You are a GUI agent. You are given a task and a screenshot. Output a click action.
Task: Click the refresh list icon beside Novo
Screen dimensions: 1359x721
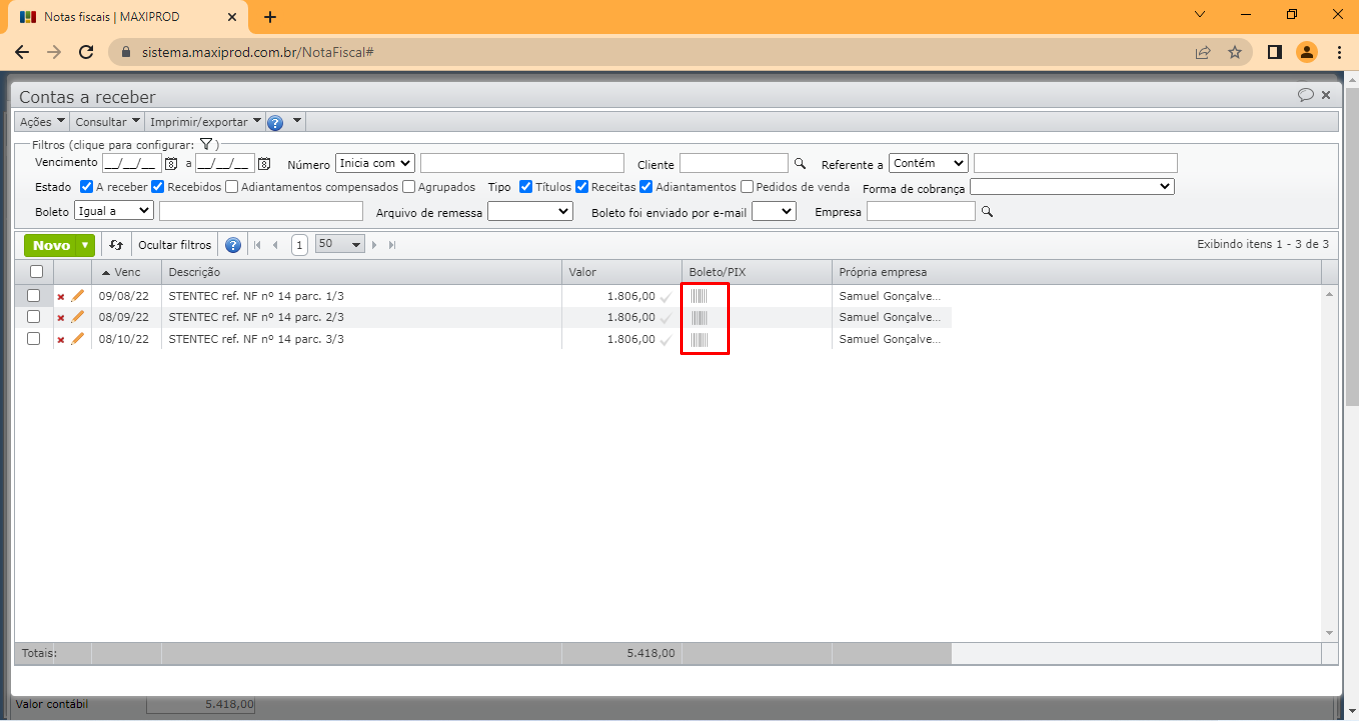tap(116, 245)
